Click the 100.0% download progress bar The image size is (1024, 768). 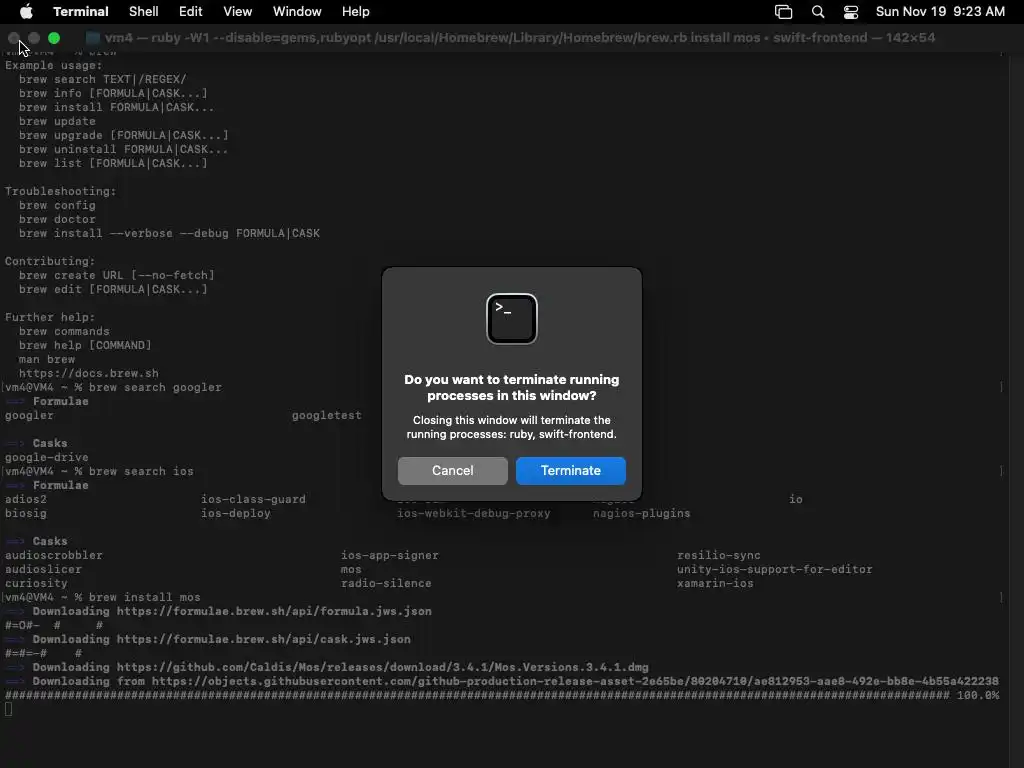[x=502, y=696]
